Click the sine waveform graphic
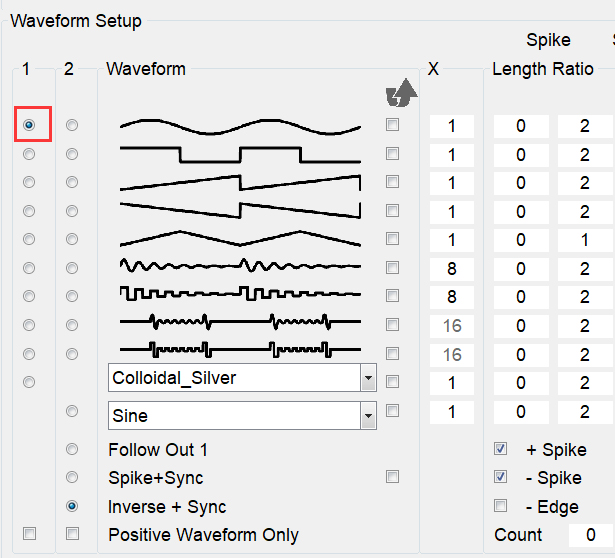The image size is (615, 558). pos(240,126)
